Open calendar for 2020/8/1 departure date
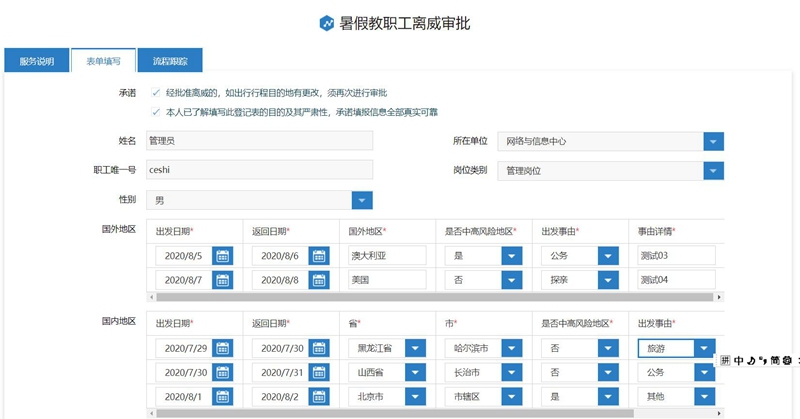Screen dimensions: 800x419 point(222,397)
